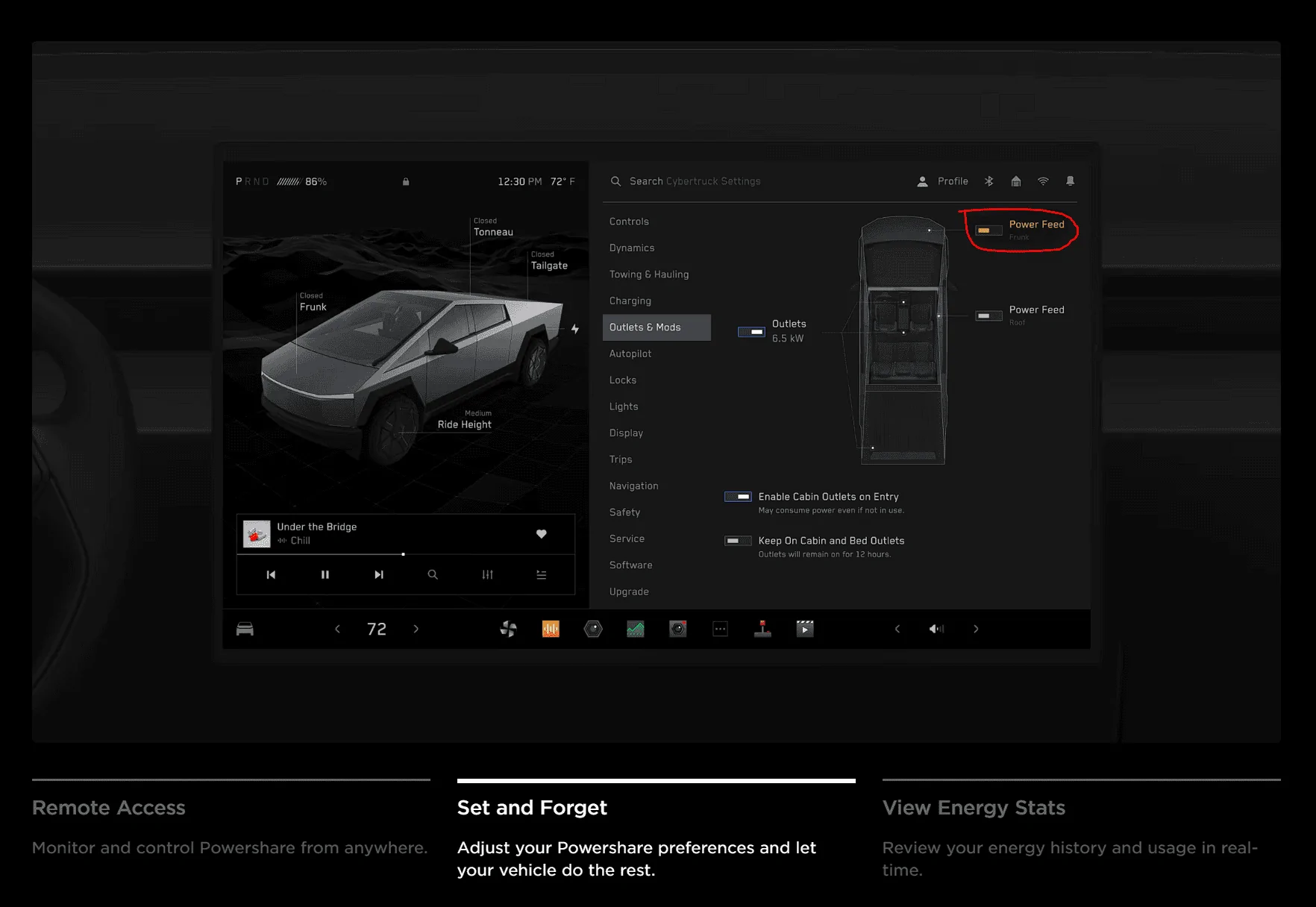This screenshot has width=1316, height=907.
Task: Click the charging bolt beside the truck
Action: click(575, 328)
